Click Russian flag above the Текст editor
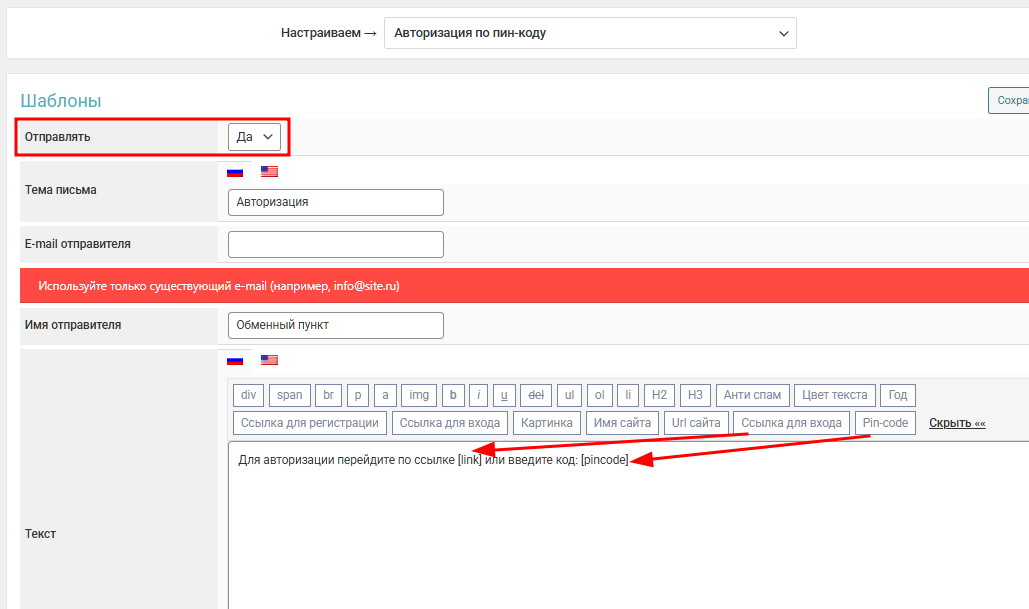The image size is (1029, 609). click(x=235, y=360)
